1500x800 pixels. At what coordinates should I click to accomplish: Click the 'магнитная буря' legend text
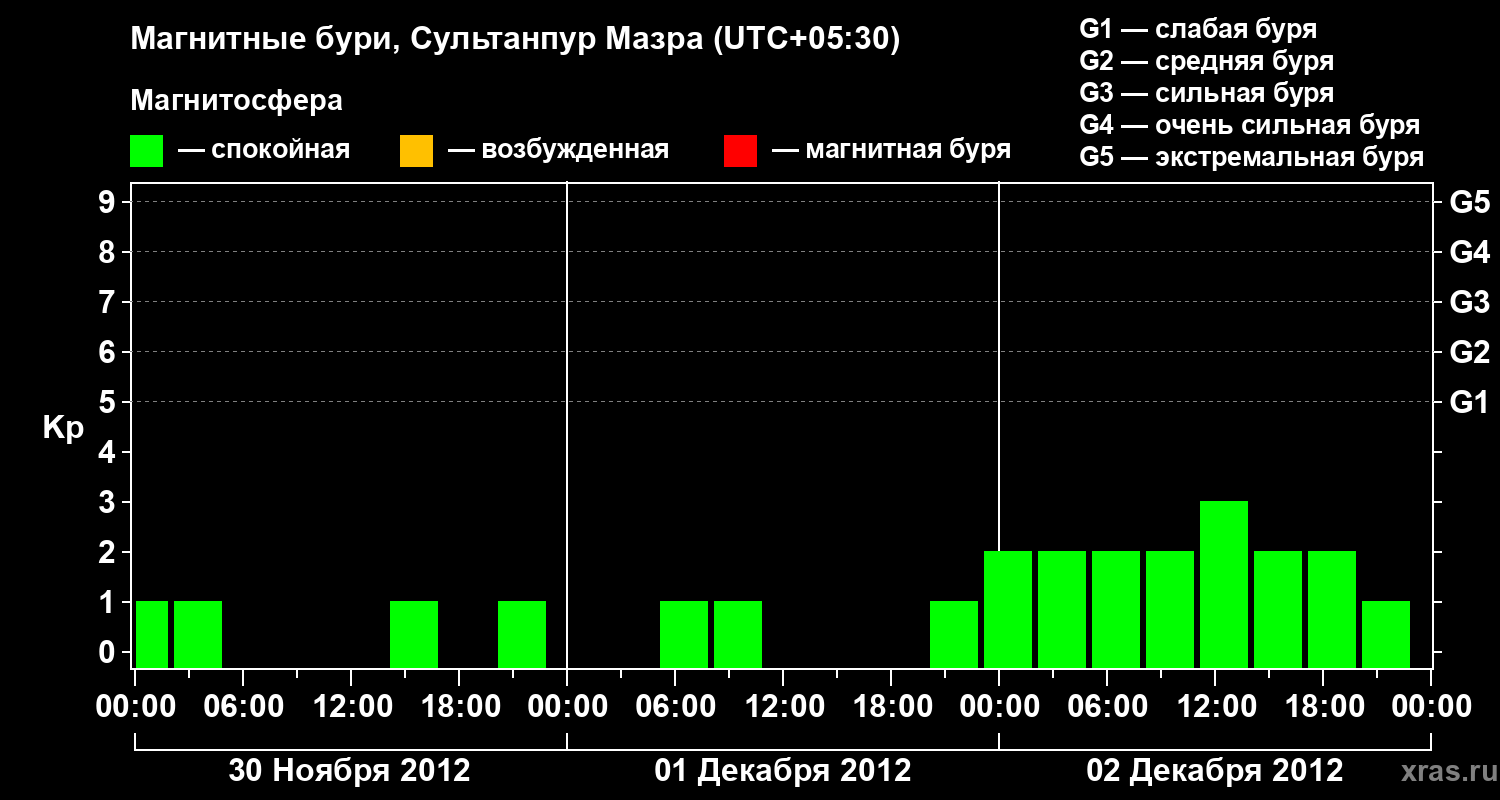[x=908, y=150]
